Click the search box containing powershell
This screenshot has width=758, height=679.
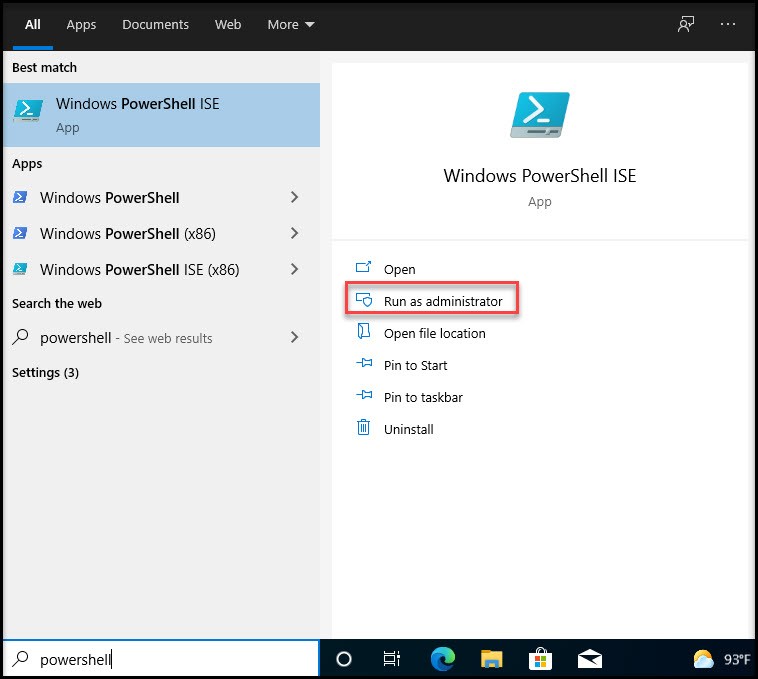pyautogui.click(x=161, y=659)
